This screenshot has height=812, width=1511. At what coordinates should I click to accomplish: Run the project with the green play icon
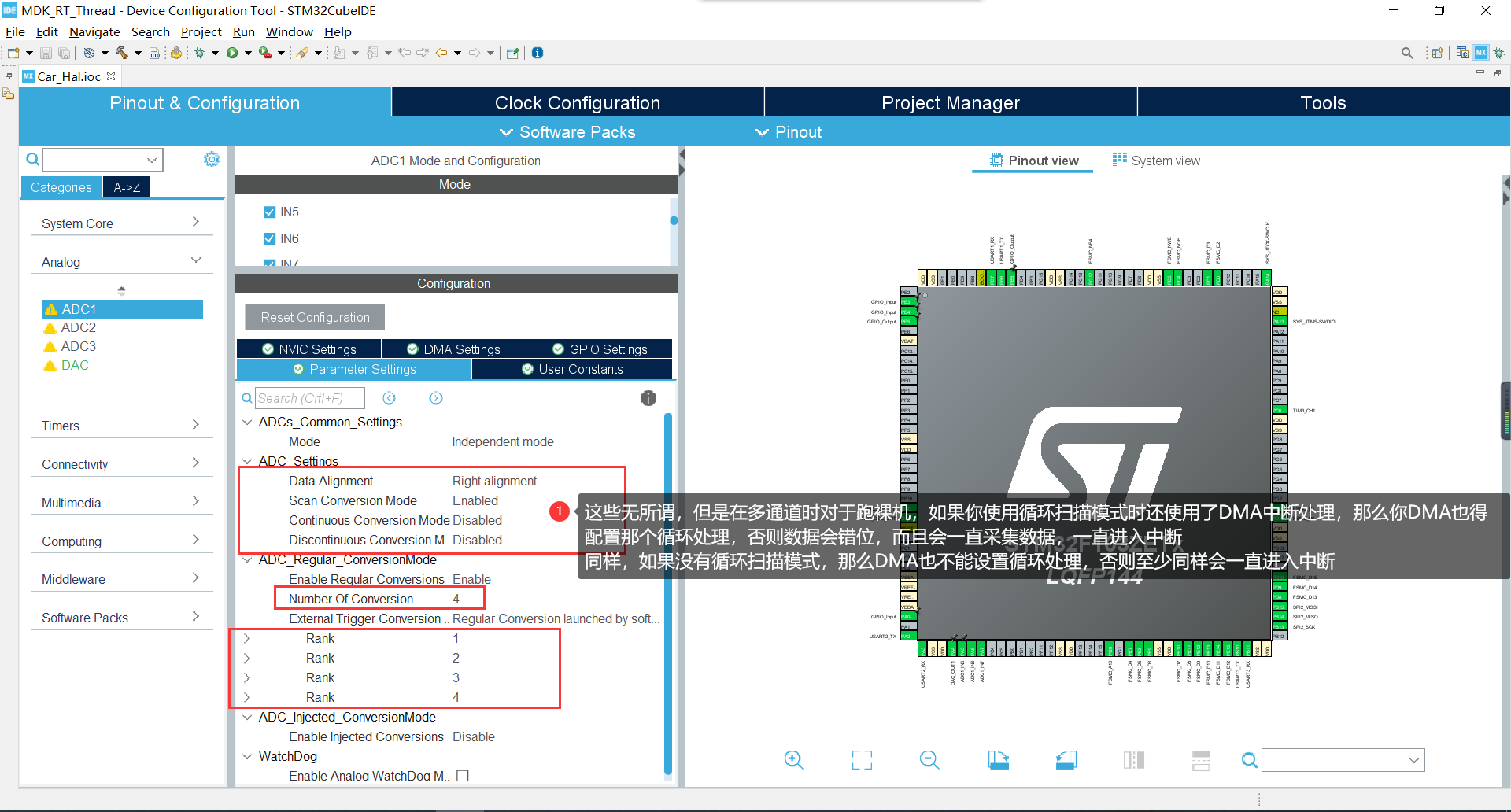tap(233, 53)
